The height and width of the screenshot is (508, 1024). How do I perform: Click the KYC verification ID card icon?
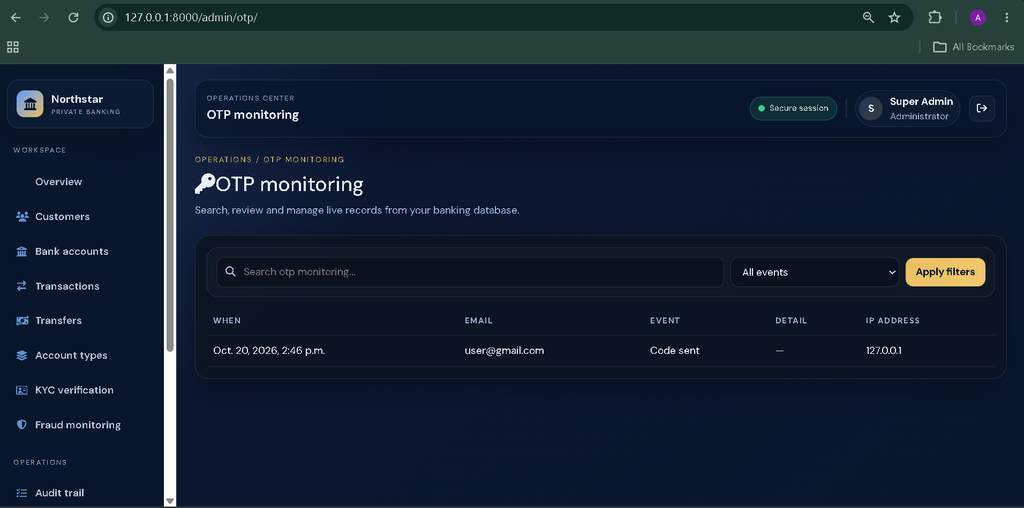22,390
